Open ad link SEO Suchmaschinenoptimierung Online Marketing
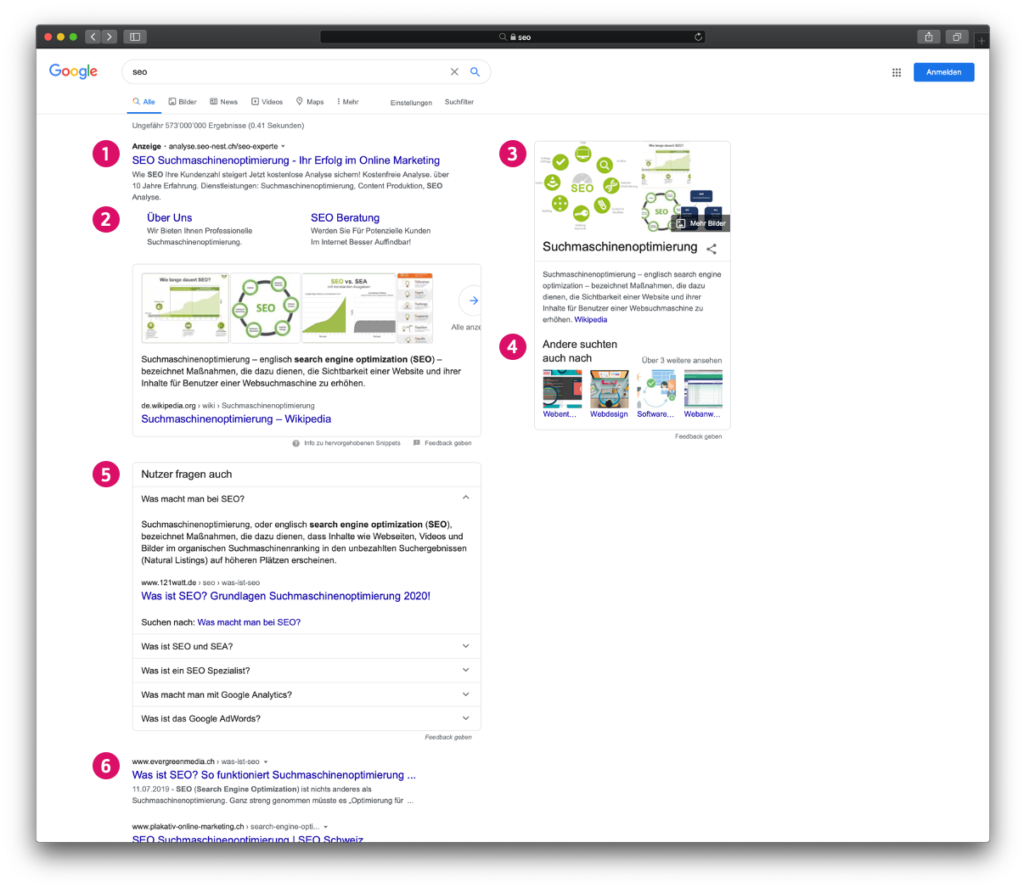 (x=285, y=161)
